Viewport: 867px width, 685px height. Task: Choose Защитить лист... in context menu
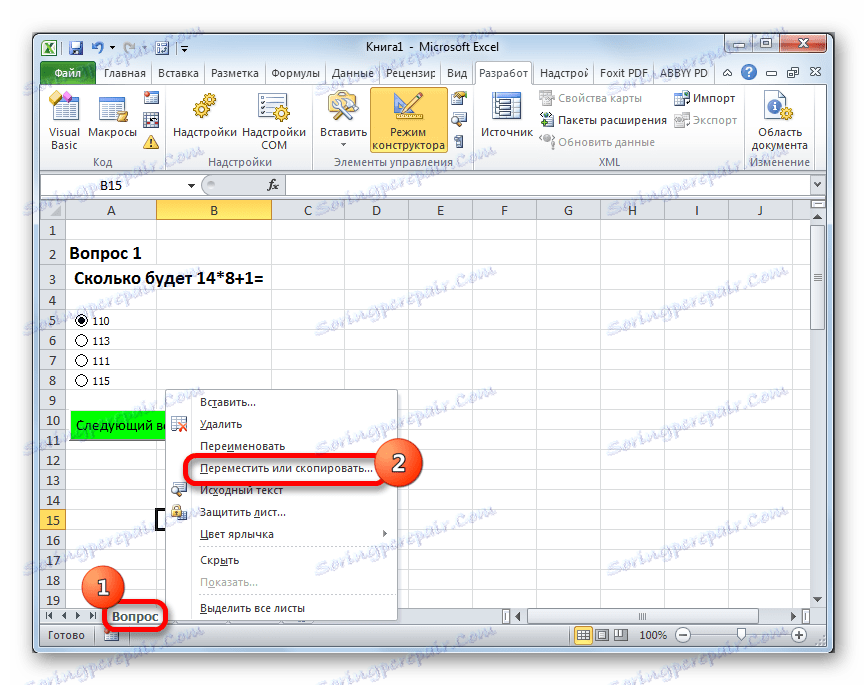coord(282,512)
